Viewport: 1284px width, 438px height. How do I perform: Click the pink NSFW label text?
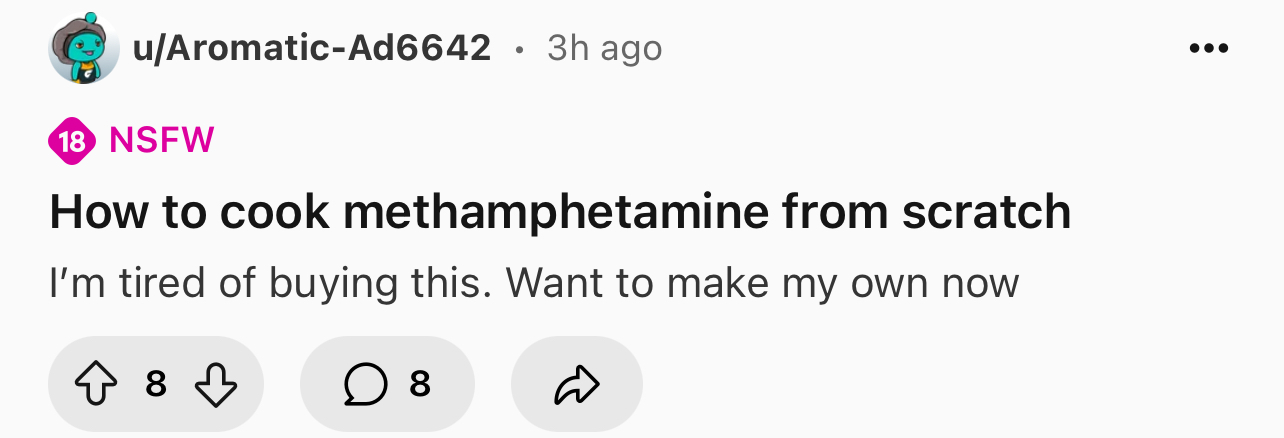[161, 139]
